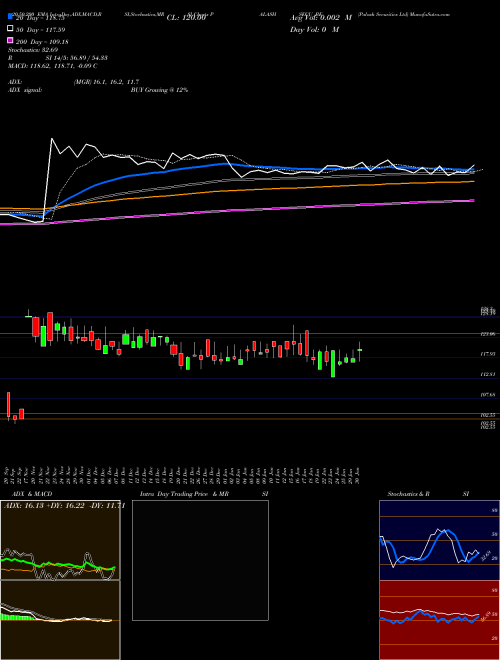The image size is (500, 660).
Task: Select the '50 Day = 117.59' legend text
Action: coord(40,30)
